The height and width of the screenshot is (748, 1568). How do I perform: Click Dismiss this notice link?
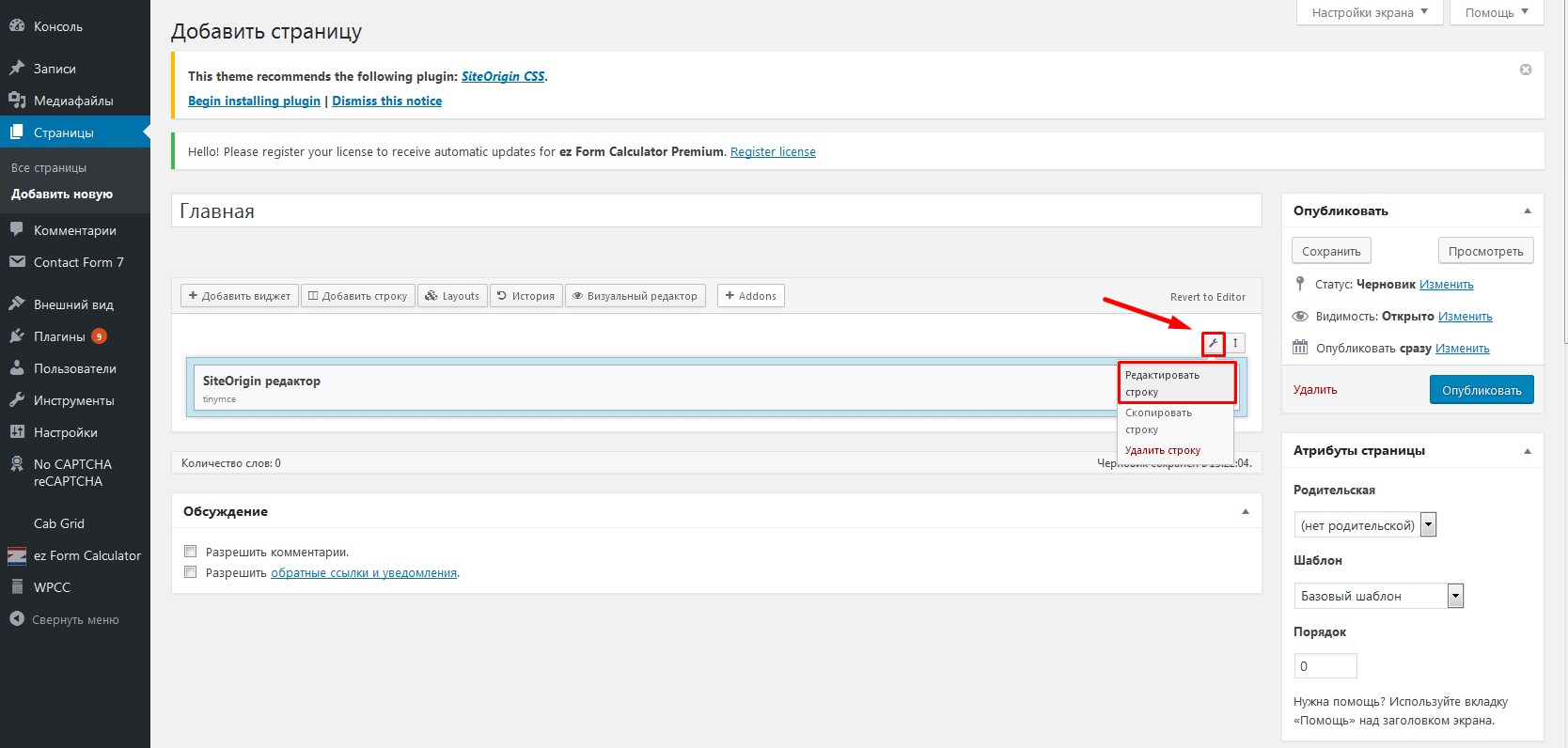point(386,101)
